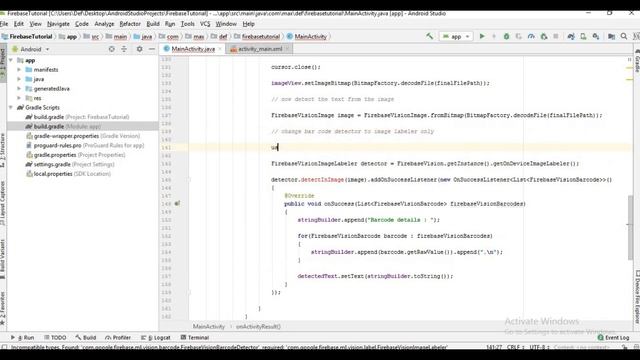
Task: Switch to the activity_main.xml editor tab
Action: click(x=260, y=49)
